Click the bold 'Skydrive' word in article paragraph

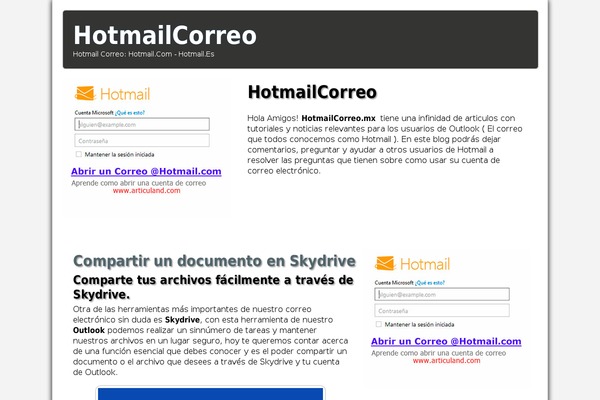[182, 320]
